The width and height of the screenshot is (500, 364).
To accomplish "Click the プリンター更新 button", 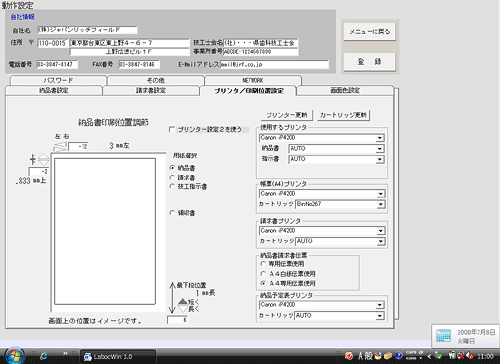I will pyautogui.click(x=287, y=115).
